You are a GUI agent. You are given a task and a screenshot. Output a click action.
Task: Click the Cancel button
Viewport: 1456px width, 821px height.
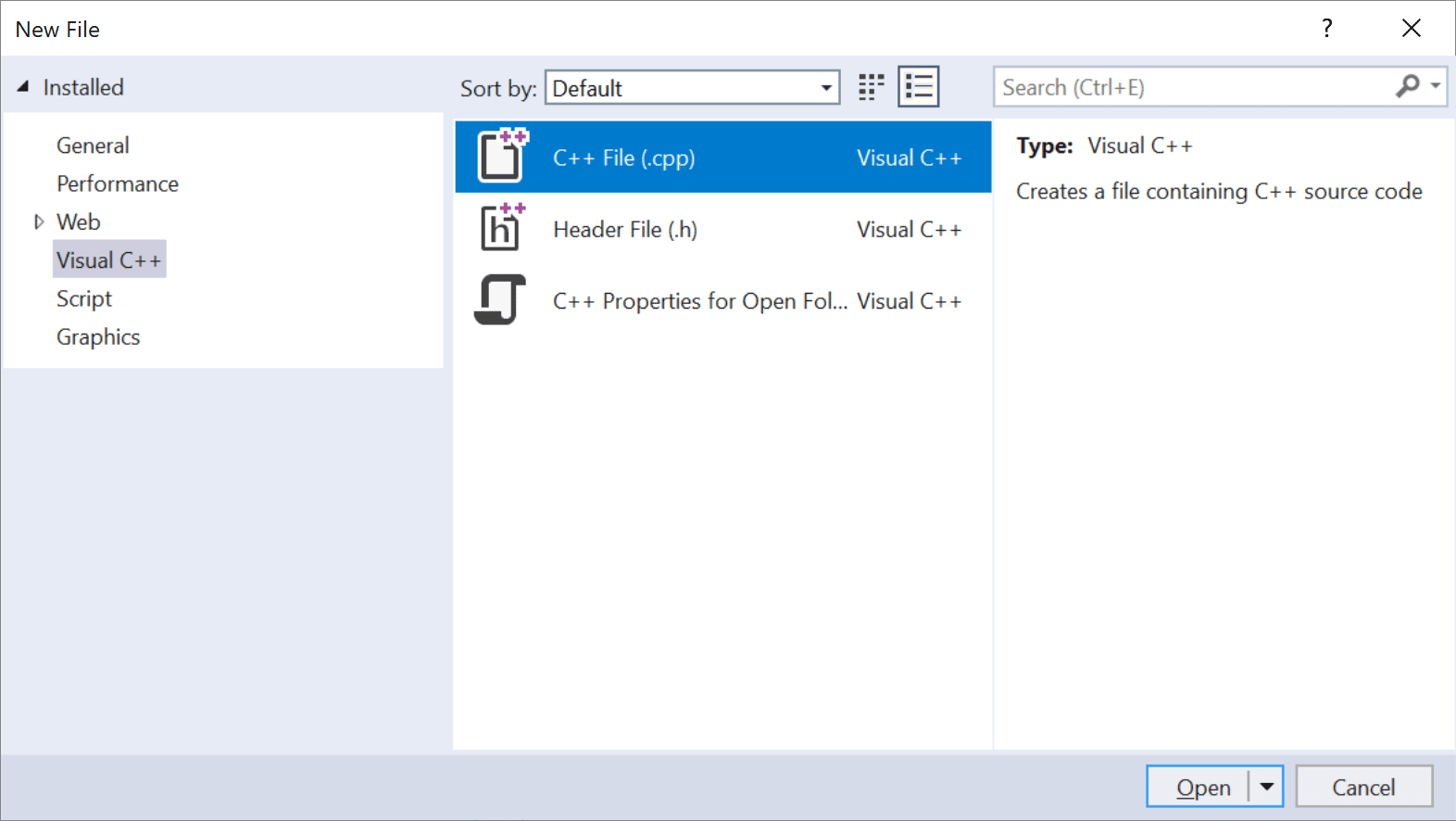[x=1363, y=787]
